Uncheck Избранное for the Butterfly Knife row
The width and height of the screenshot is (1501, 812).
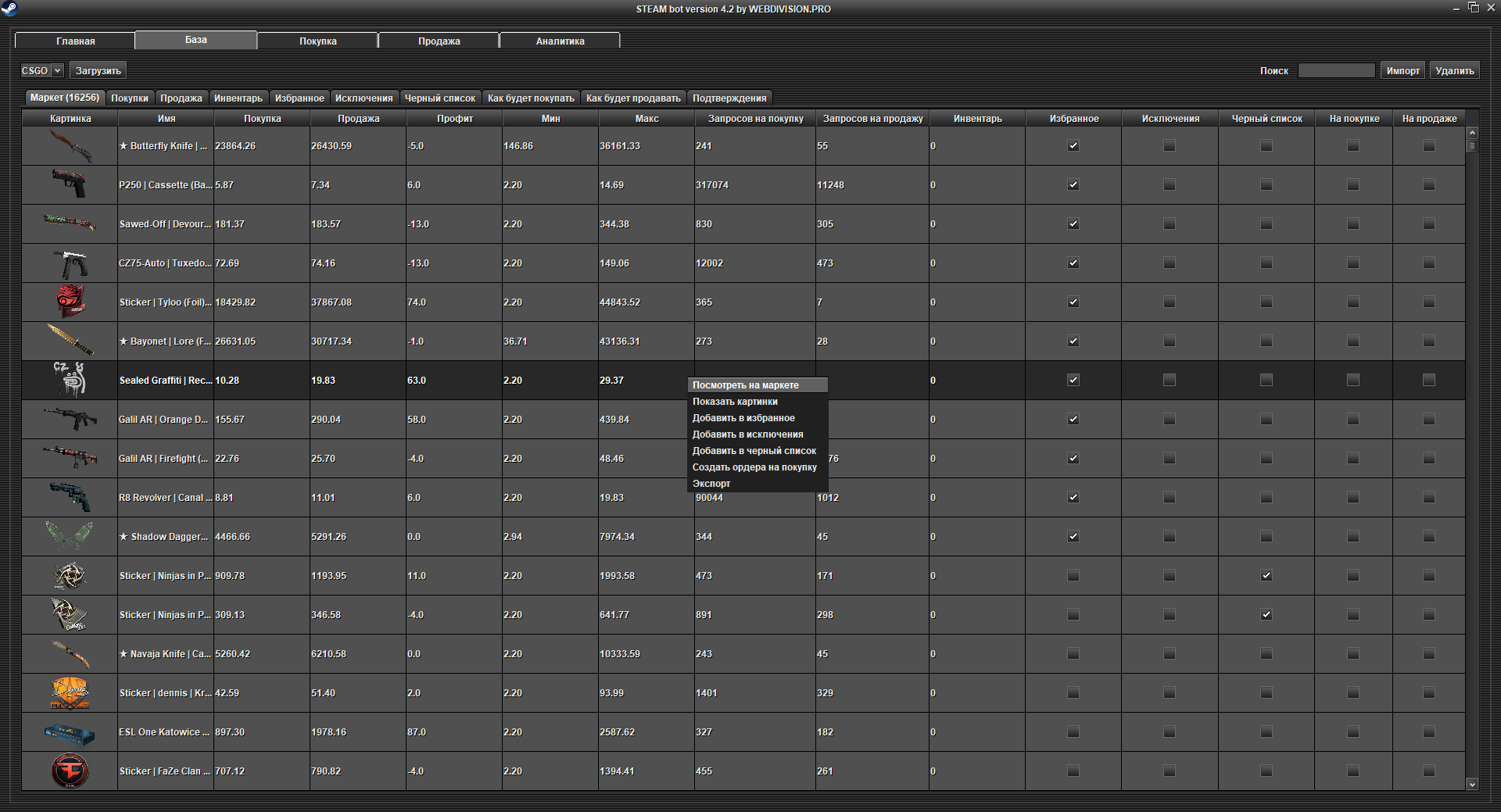click(x=1073, y=146)
